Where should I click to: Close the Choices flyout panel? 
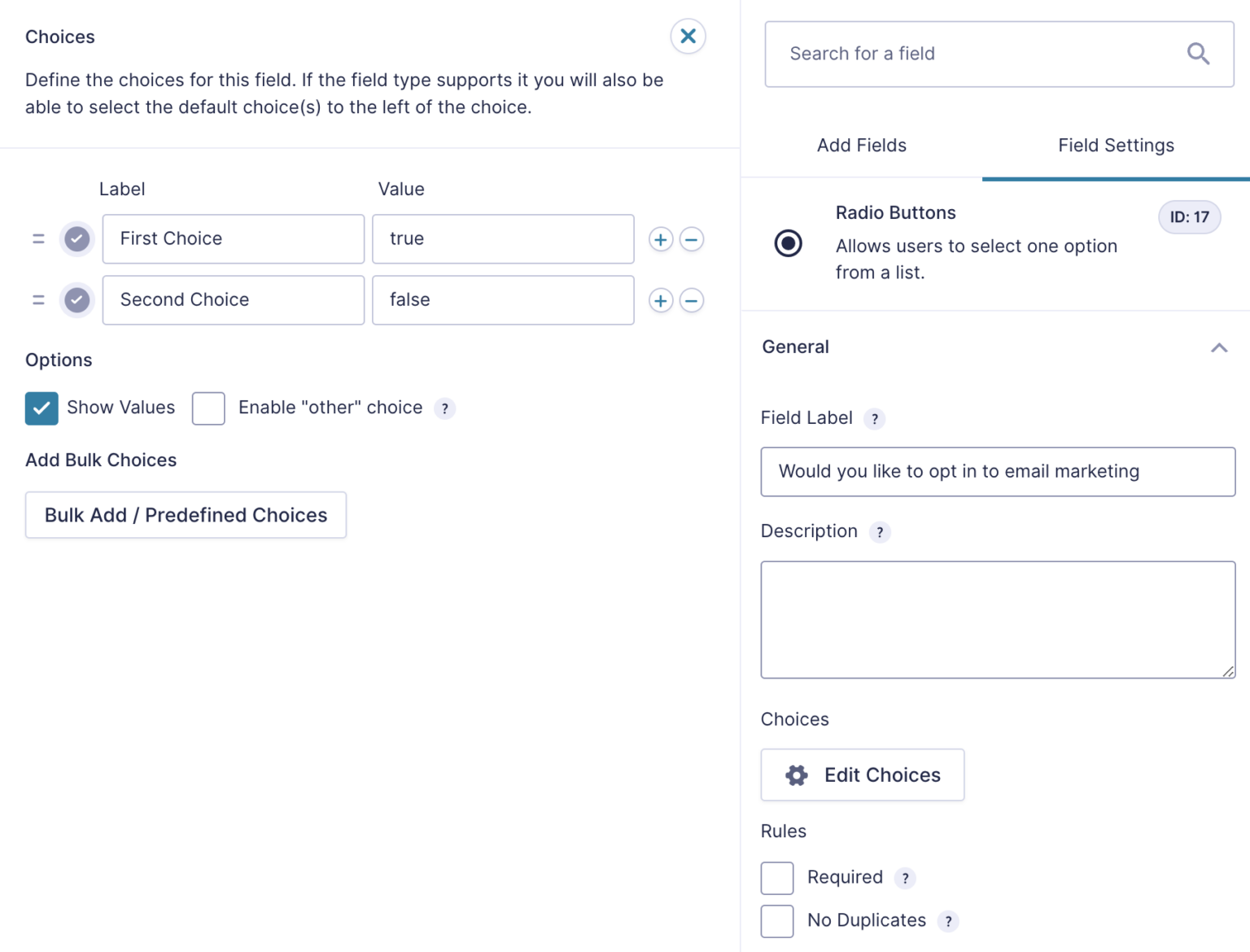(x=688, y=36)
